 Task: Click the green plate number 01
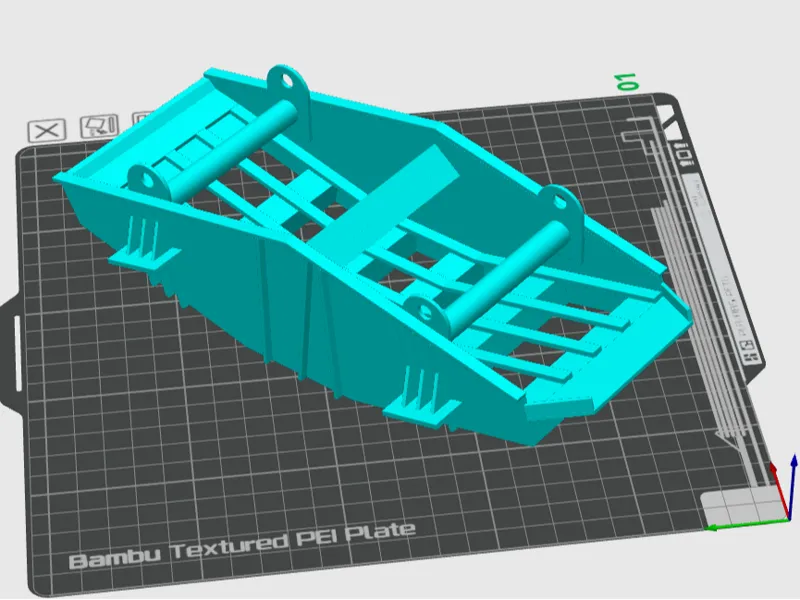628,82
